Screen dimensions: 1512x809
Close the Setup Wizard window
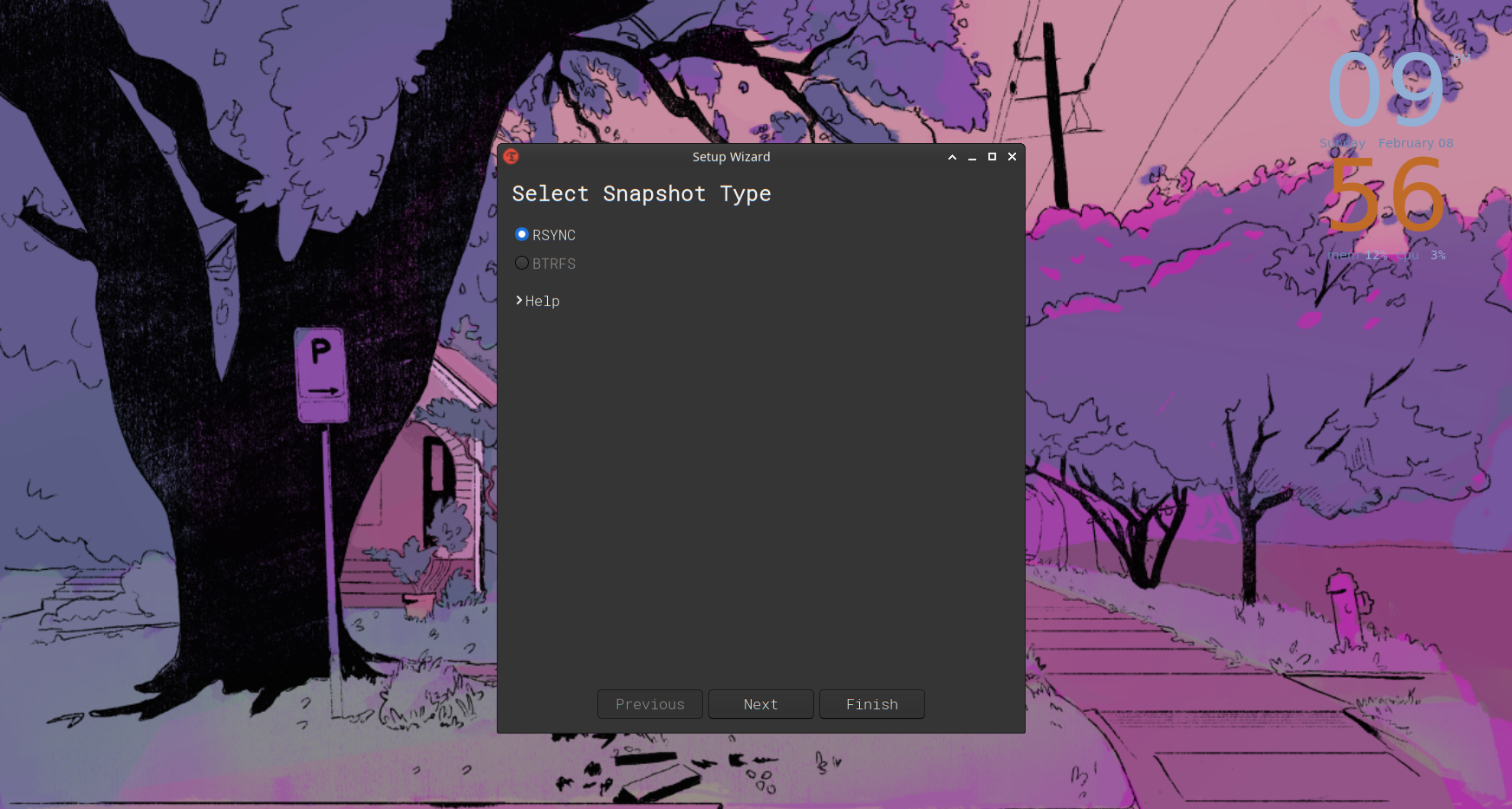pyautogui.click(x=1012, y=157)
